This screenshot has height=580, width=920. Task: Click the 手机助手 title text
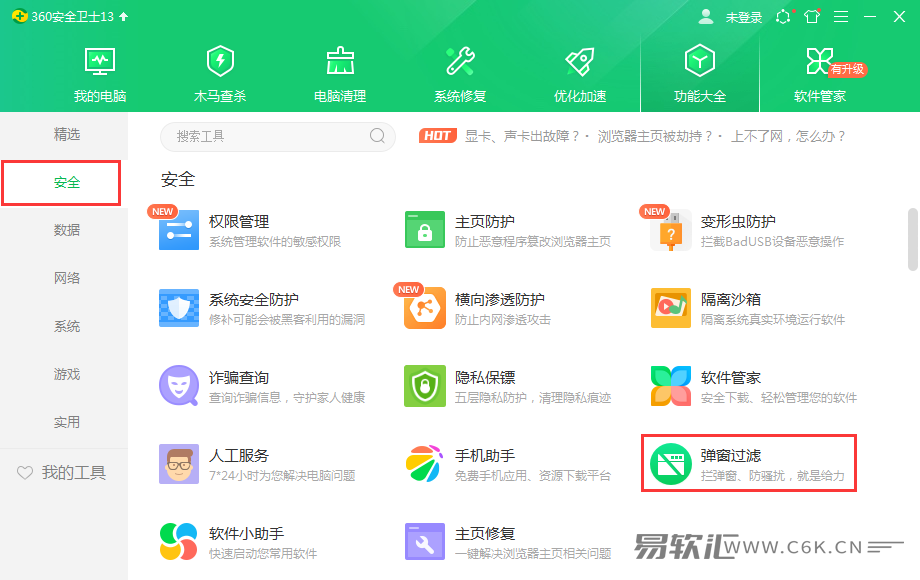tap(485, 456)
